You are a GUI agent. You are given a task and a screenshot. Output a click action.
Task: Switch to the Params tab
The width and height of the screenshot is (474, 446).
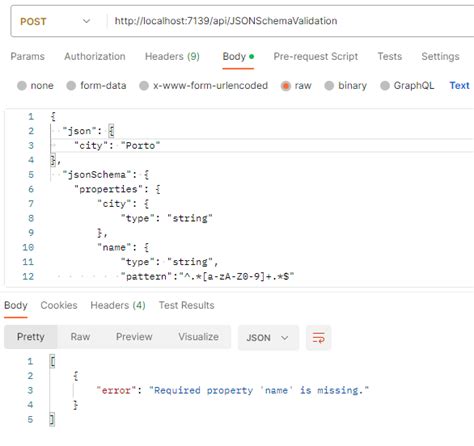(27, 56)
